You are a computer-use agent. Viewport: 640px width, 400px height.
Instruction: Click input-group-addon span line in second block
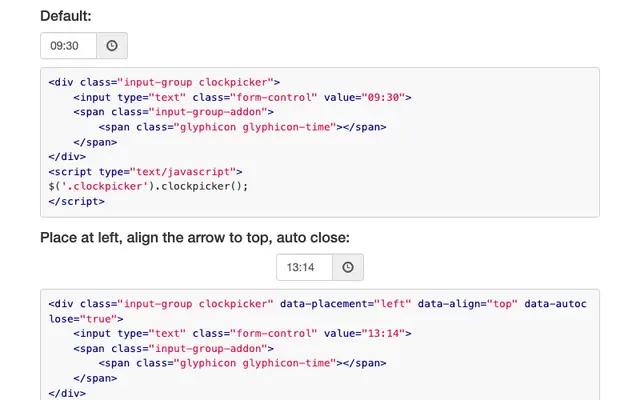click(x=173, y=349)
